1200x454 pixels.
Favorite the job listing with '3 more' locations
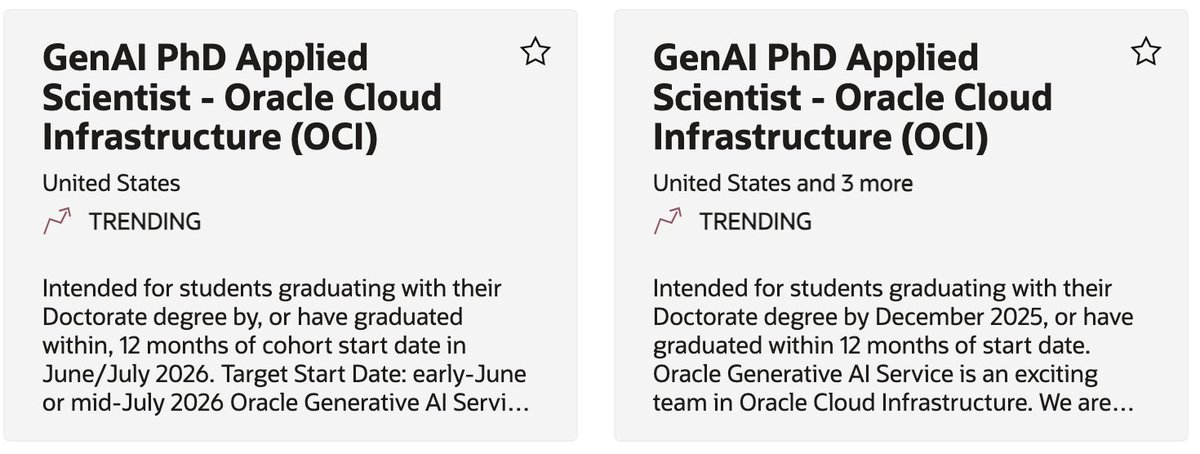[x=1145, y=51]
